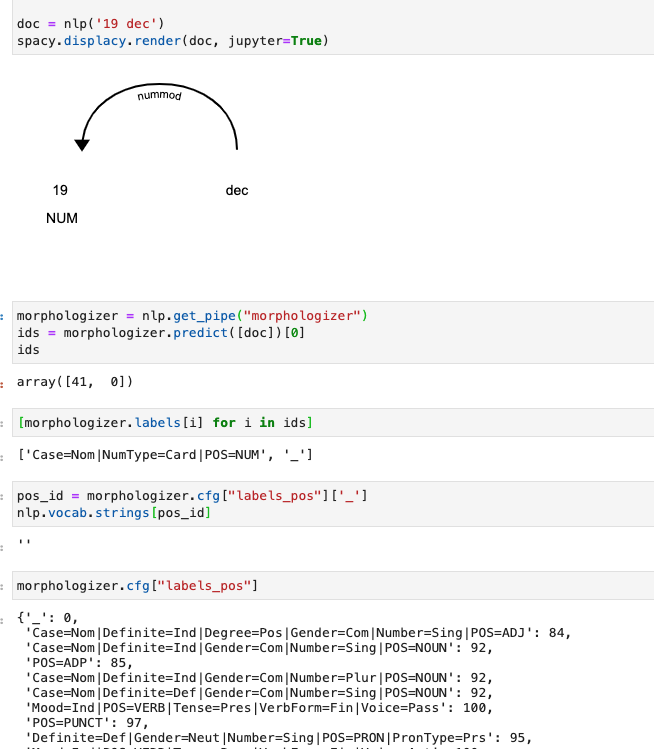Focus the cell containing only morphologizer.cfg["labels_pos"]

click(x=333, y=586)
